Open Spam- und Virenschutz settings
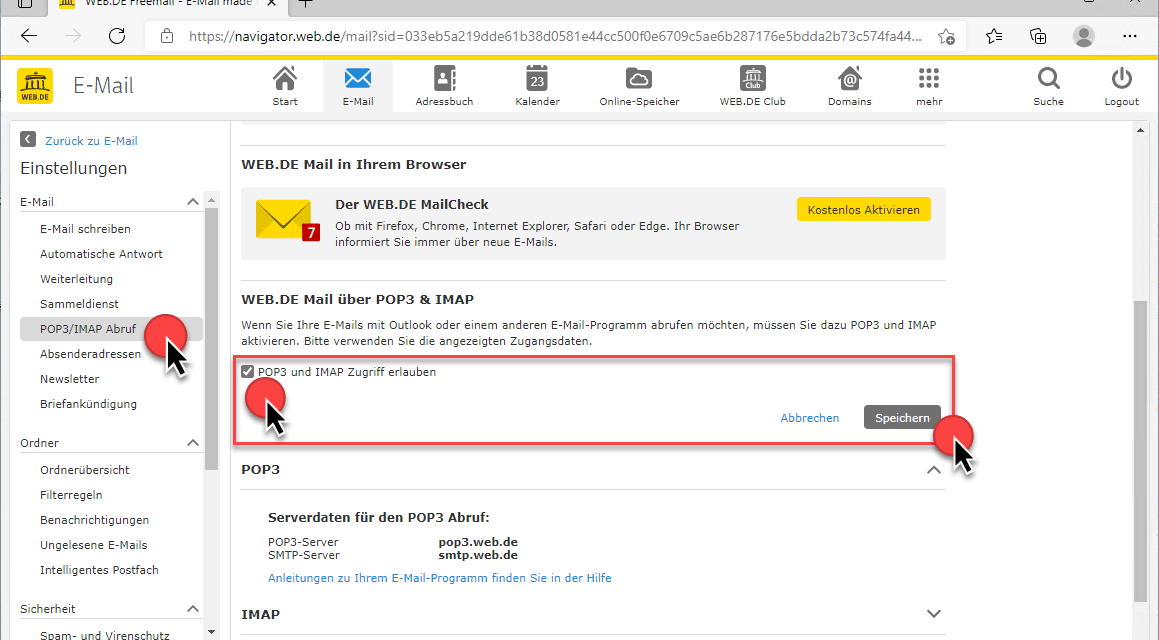Screen dimensions: 1159x640 point(104,635)
